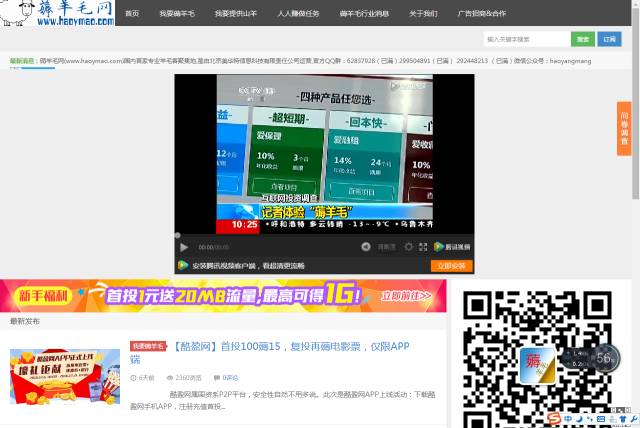Screen dimensions: 640x428
Task: Open the 酷盈网 APP article thumbnail
Action: tap(65, 376)
